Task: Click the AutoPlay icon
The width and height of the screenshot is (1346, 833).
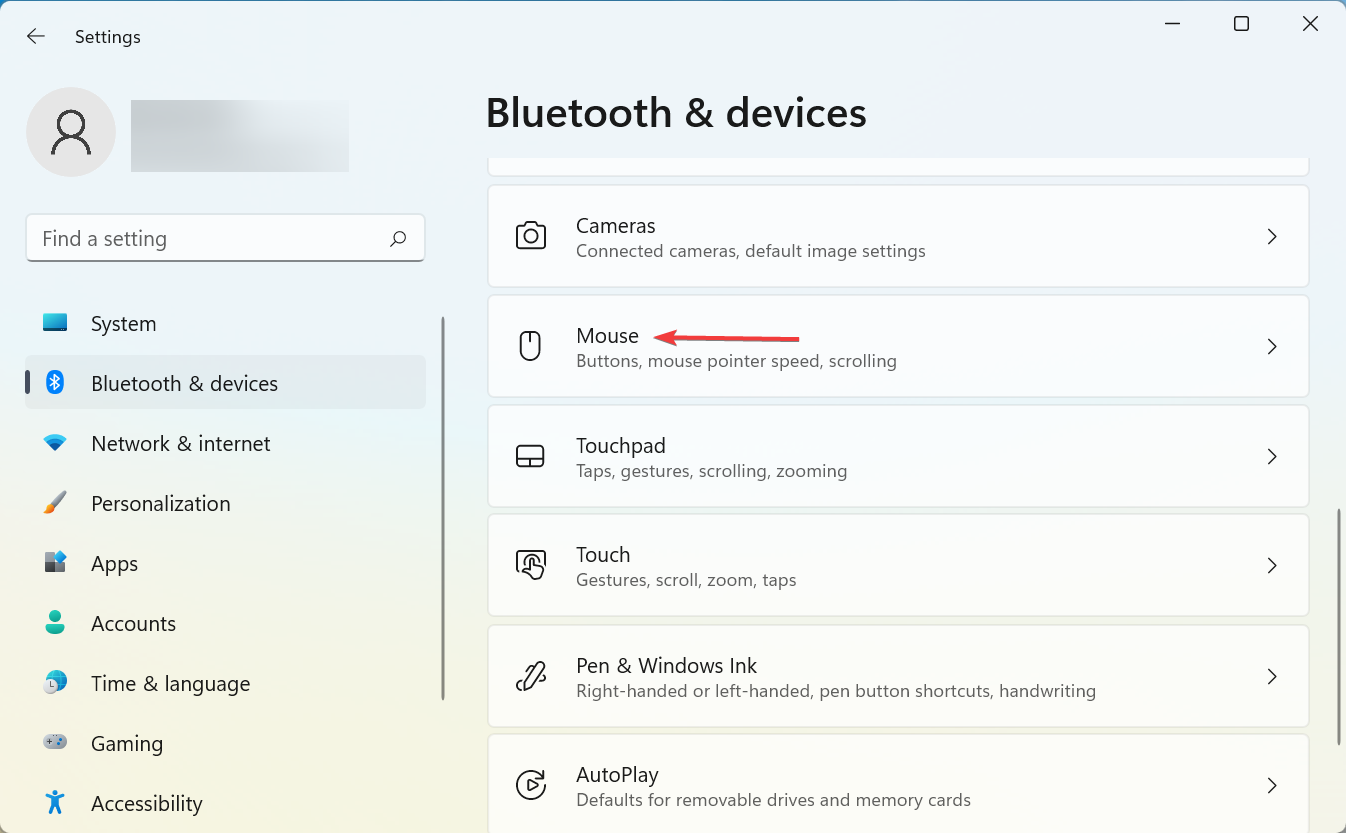Action: coord(530,785)
